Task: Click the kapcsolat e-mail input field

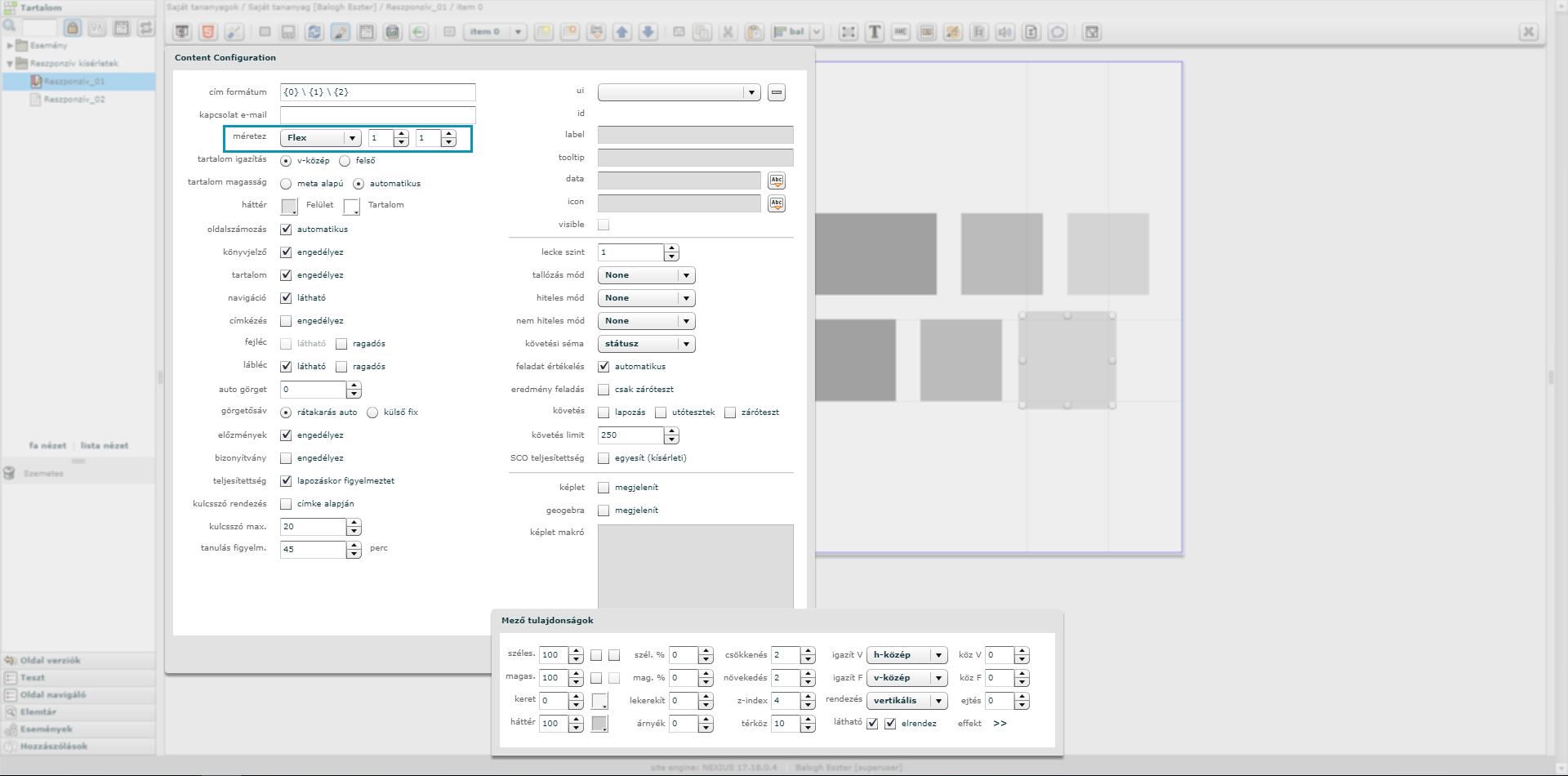Action: click(x=377, y=115)
